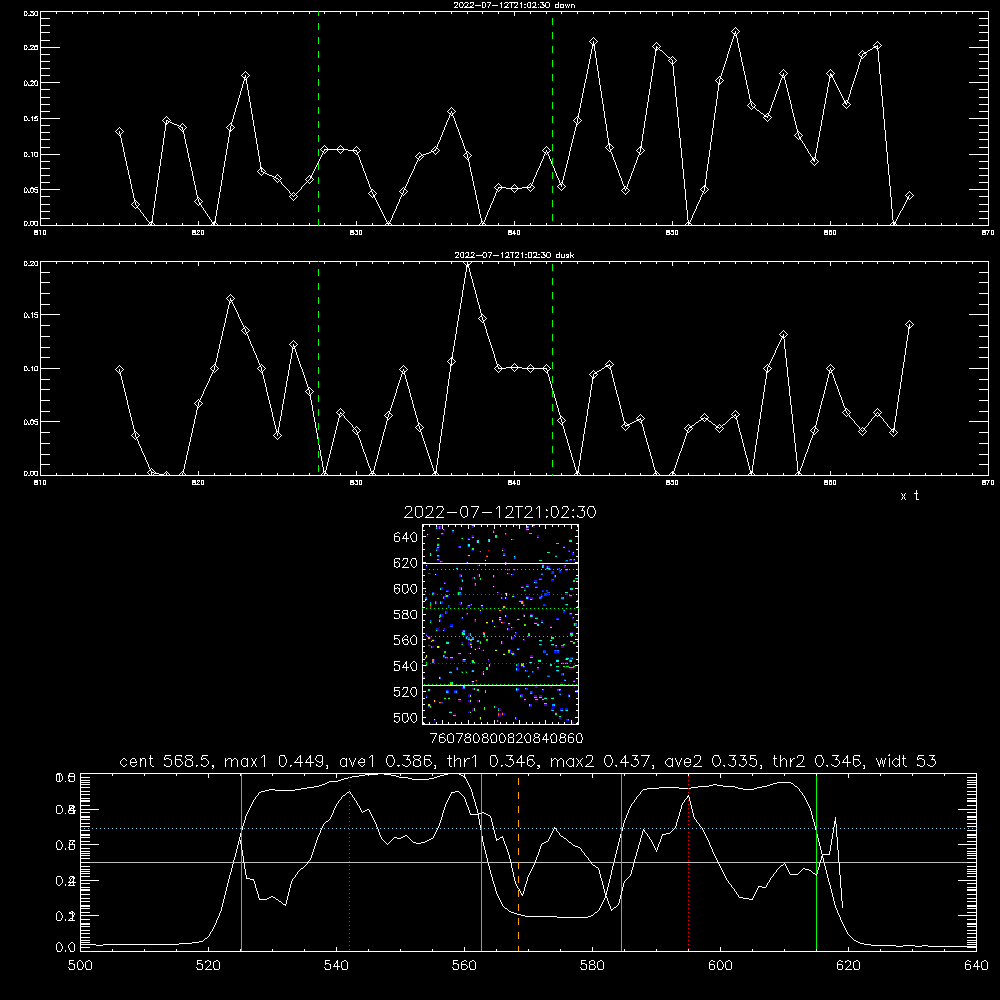
Task: Click the first diamond marker of the dusk plot
Action: pyautogui.click(x=119, y=369)
